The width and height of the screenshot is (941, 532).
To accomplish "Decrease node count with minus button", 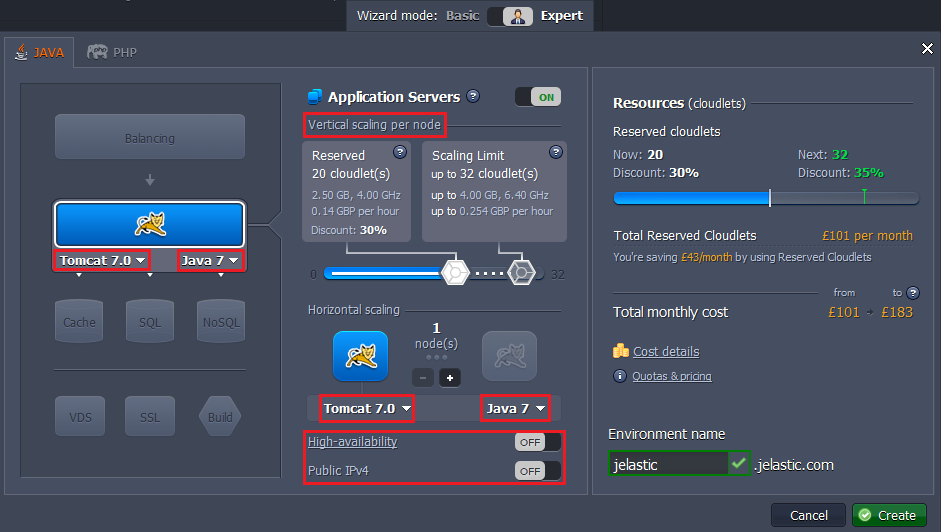I will 423,378.
